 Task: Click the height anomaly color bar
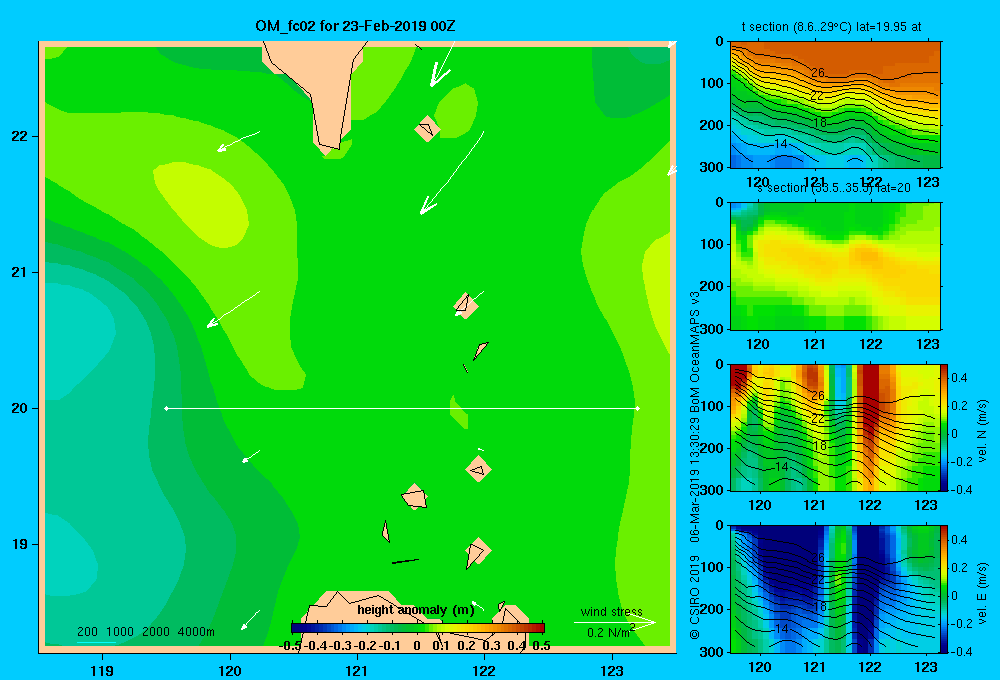[x=418, y=628]
